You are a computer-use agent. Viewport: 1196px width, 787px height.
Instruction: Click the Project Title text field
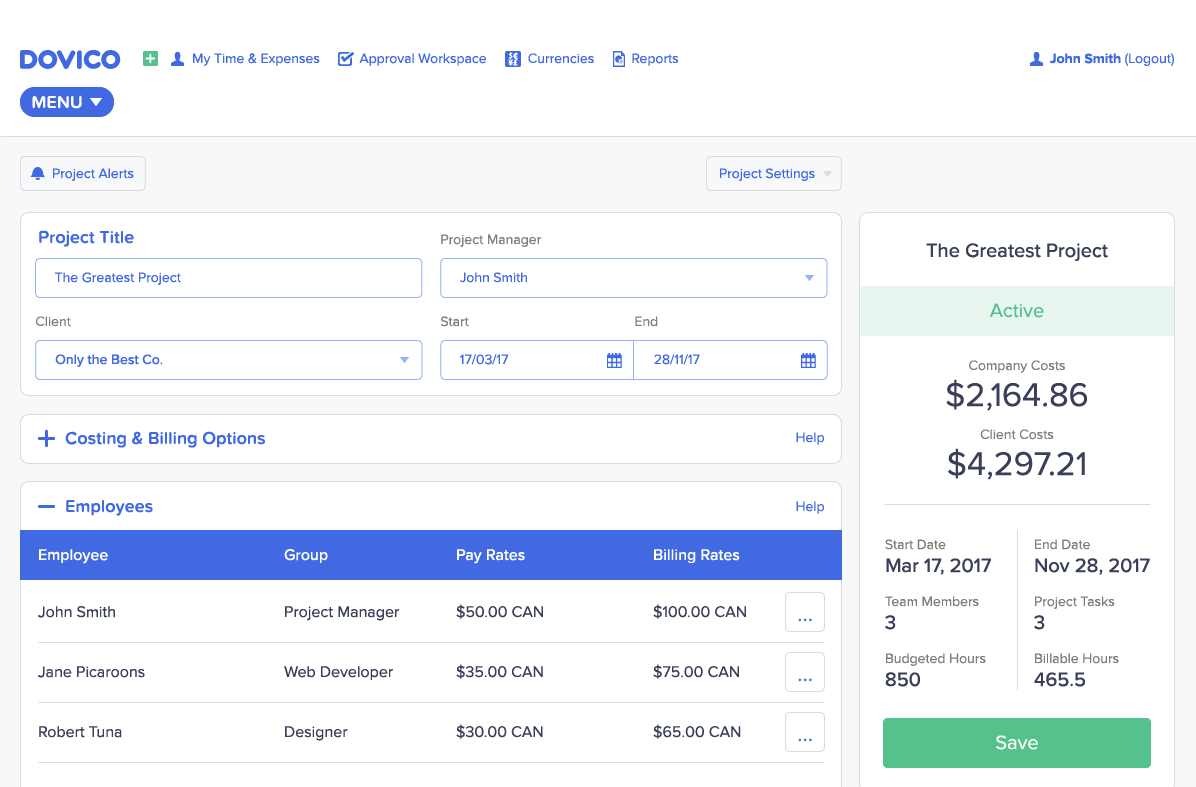pyautogui.click(x=228, y=278)
